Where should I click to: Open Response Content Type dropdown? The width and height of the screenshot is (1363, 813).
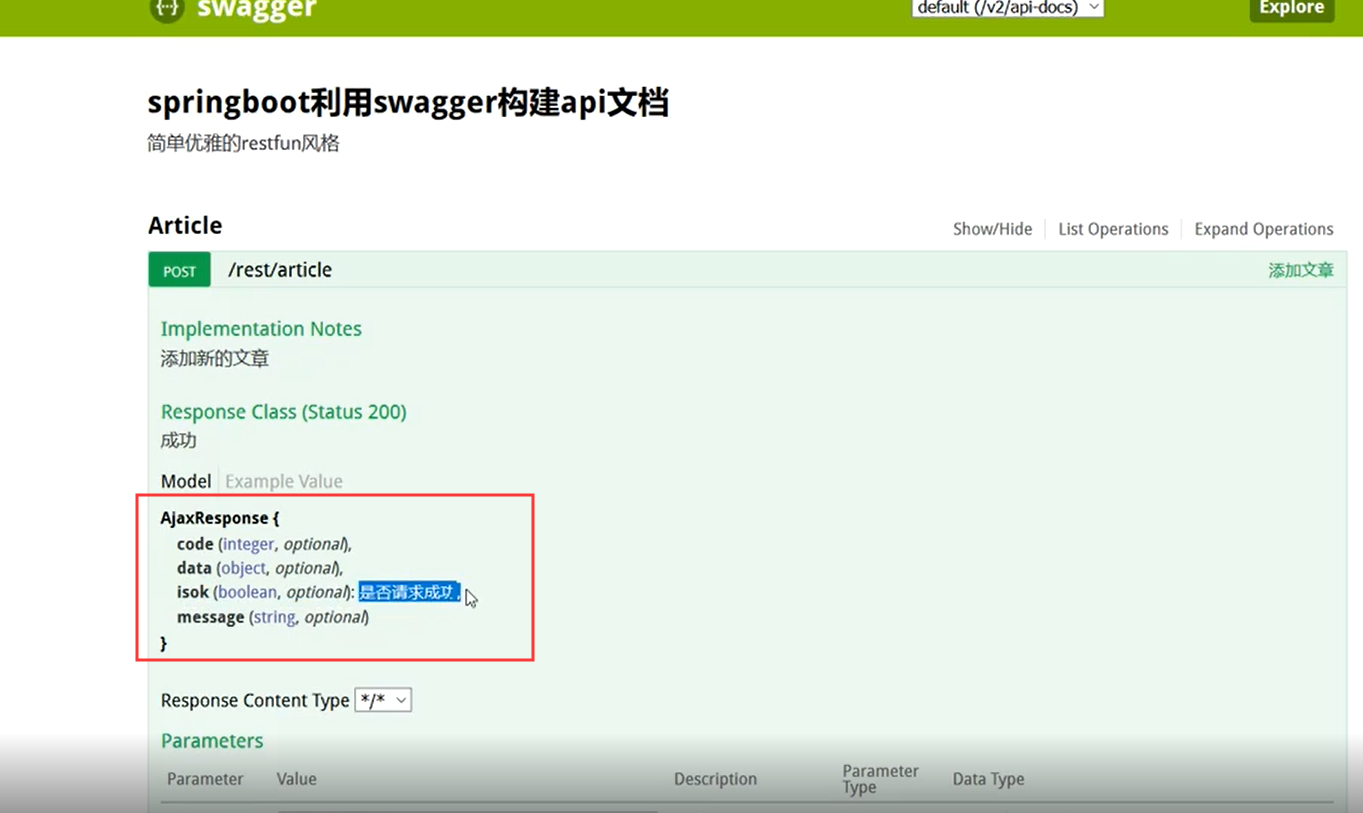coord(383,700)
